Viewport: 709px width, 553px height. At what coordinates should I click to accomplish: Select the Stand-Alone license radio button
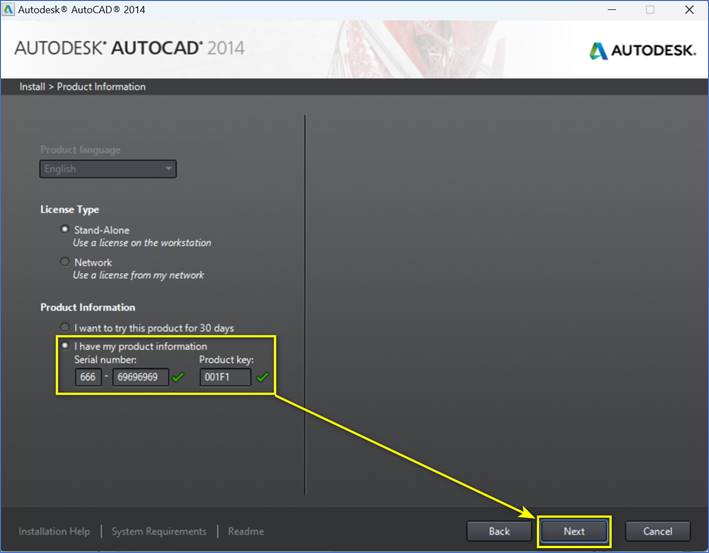click(x=65, y=229)
